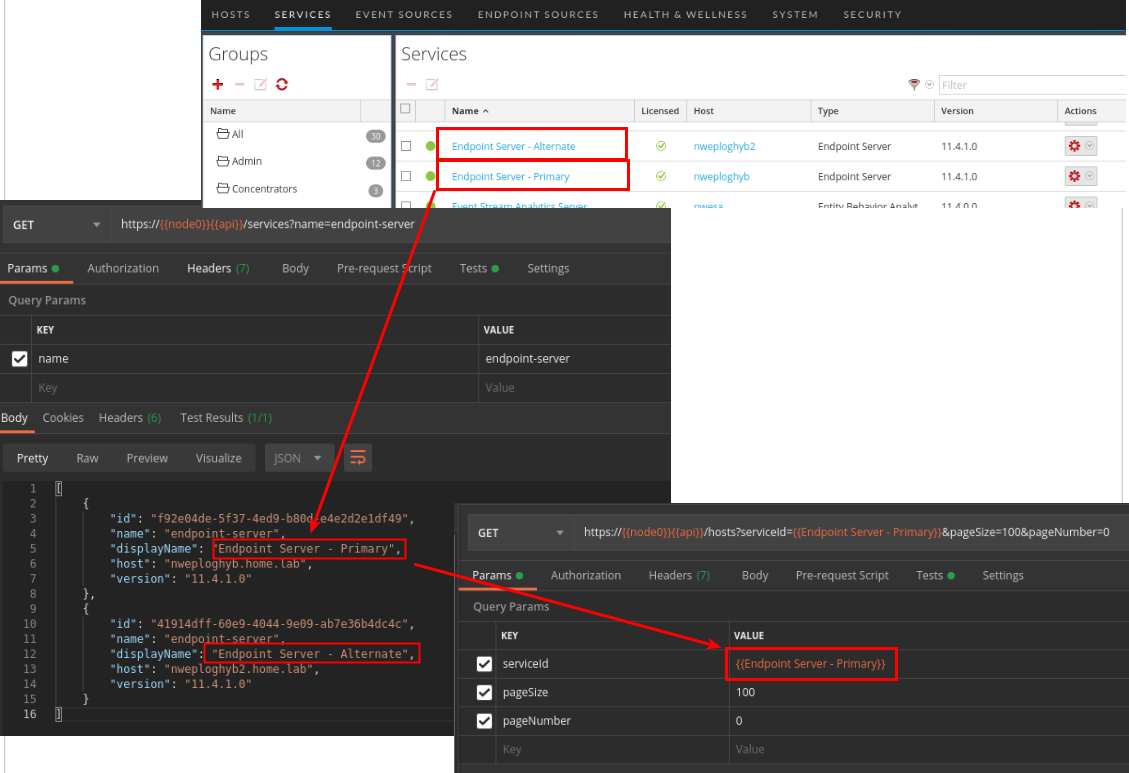Image resolution: width=1129 pixels, height=773 pixels.
Task: Switch to the Event Sources menu tab
Action: pyautogui.click(x=404, y=15)
